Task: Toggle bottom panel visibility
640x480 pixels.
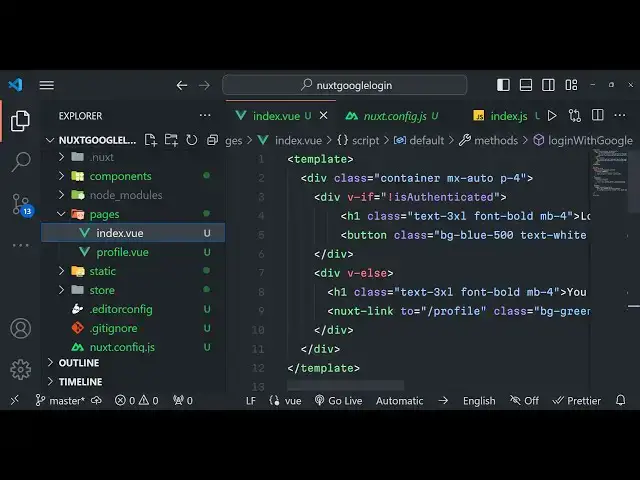Action: click(526, 85)
